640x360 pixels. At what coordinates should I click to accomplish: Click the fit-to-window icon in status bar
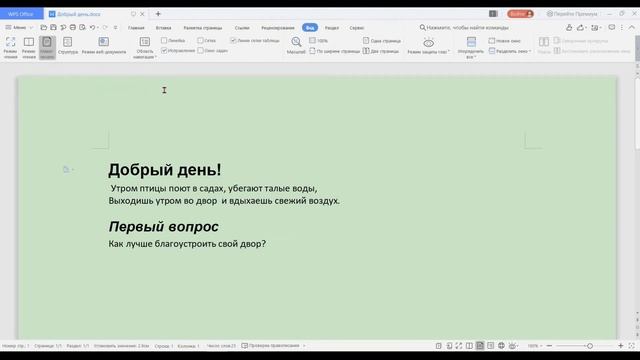click(x=631, y=346)
